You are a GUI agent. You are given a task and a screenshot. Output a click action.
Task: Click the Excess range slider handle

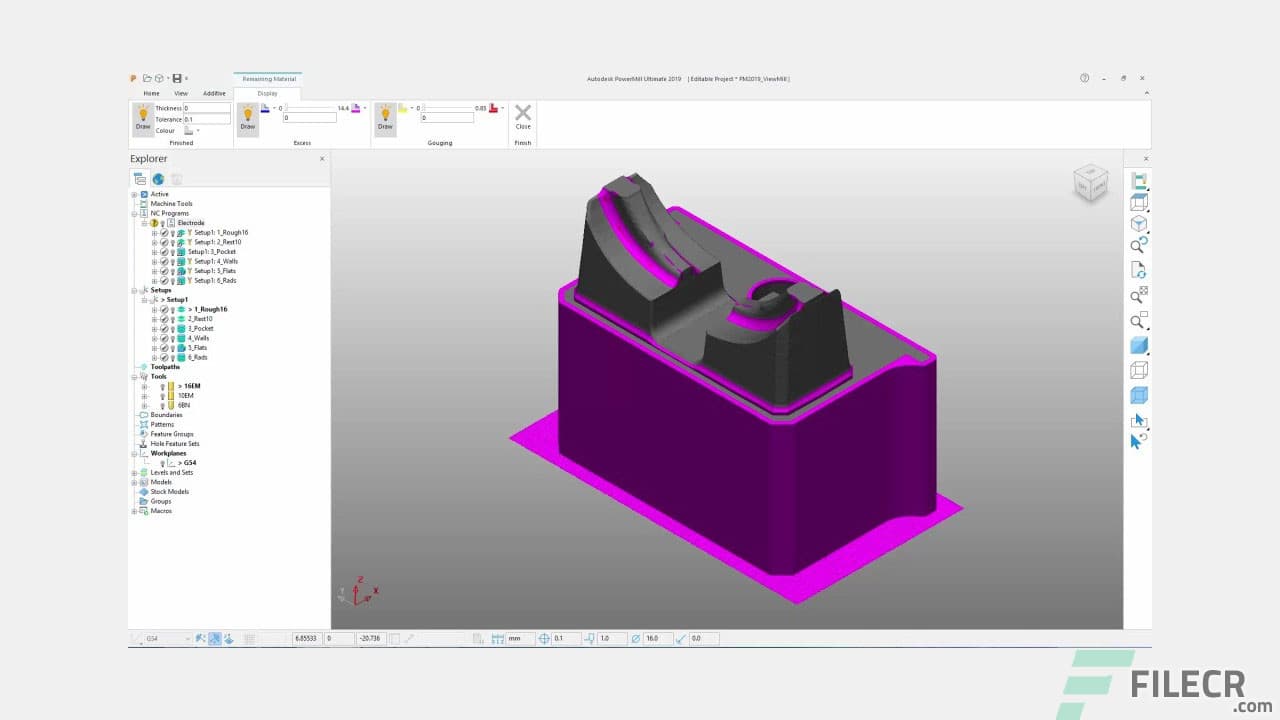coord(285,108)
